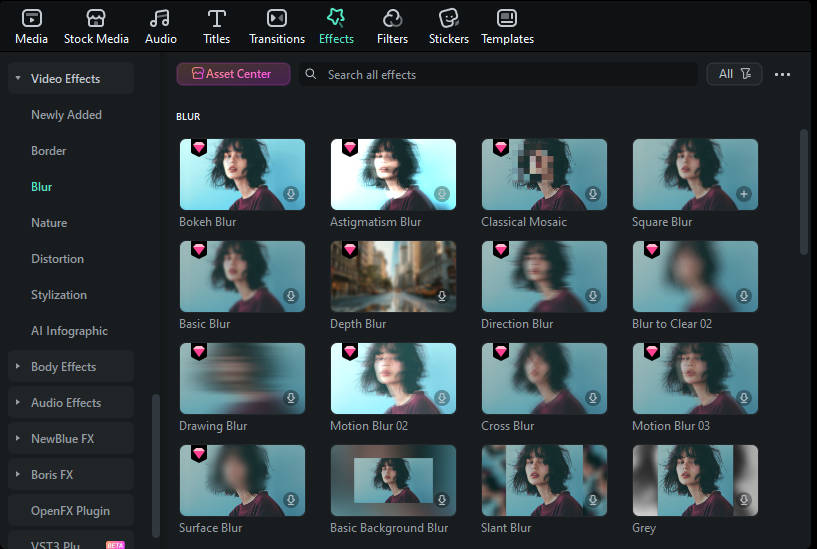Download the Bokeh Blur effect
The width and height of the screenshot is (817, 549).
point(291,194)
